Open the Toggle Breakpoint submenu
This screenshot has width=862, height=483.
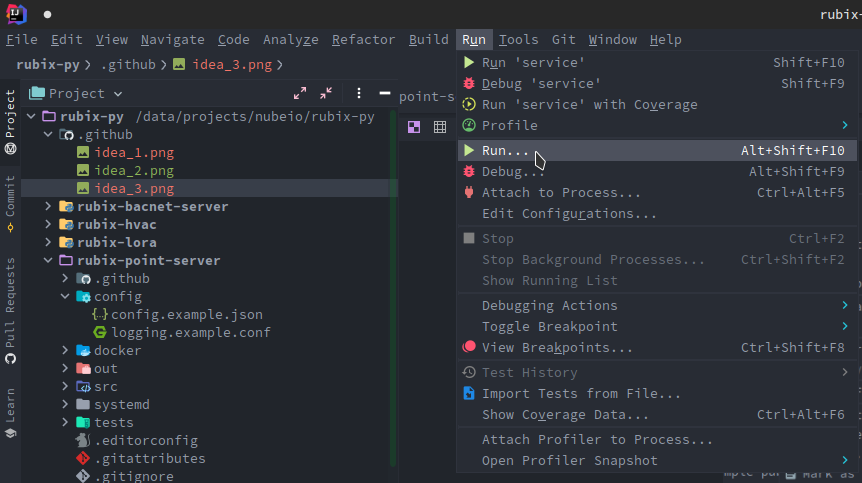tap(657, 326)
